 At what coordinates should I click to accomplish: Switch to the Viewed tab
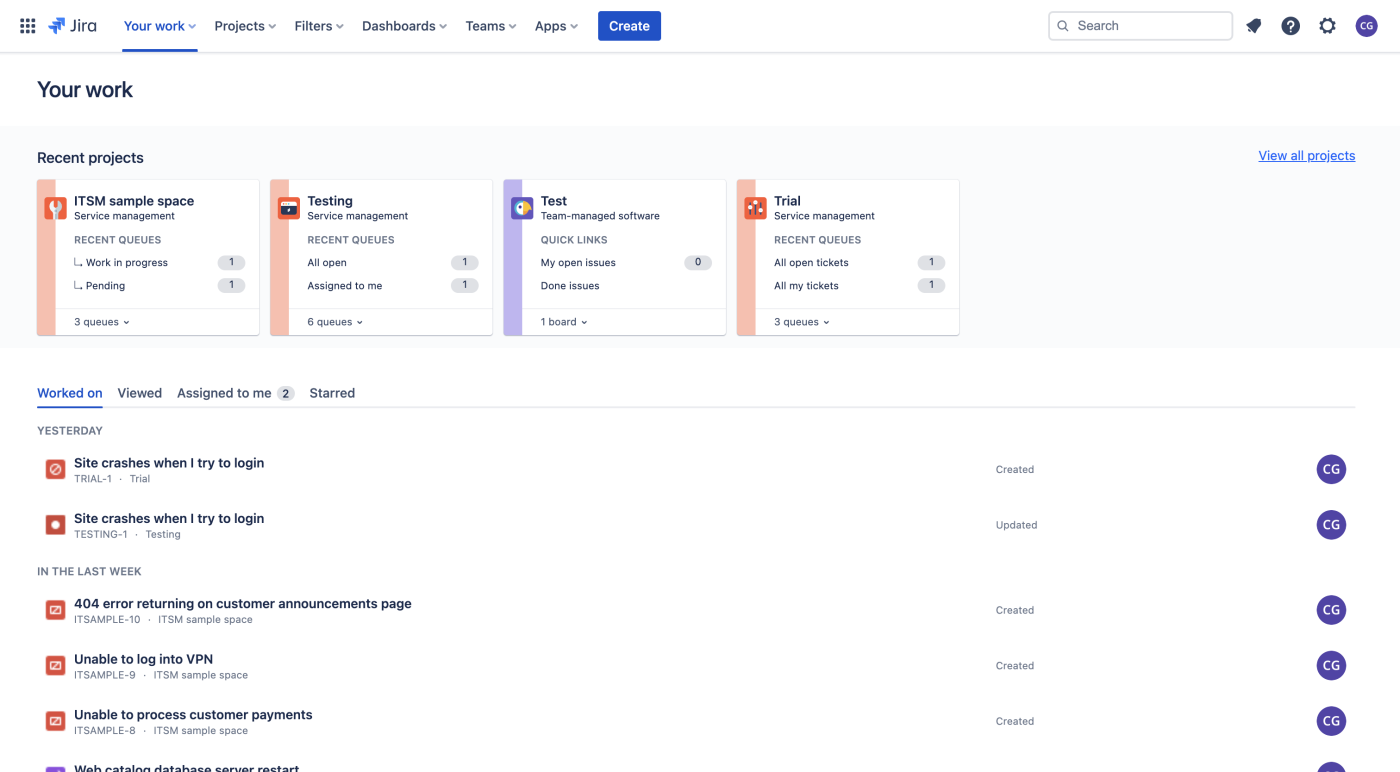point(140,393)
